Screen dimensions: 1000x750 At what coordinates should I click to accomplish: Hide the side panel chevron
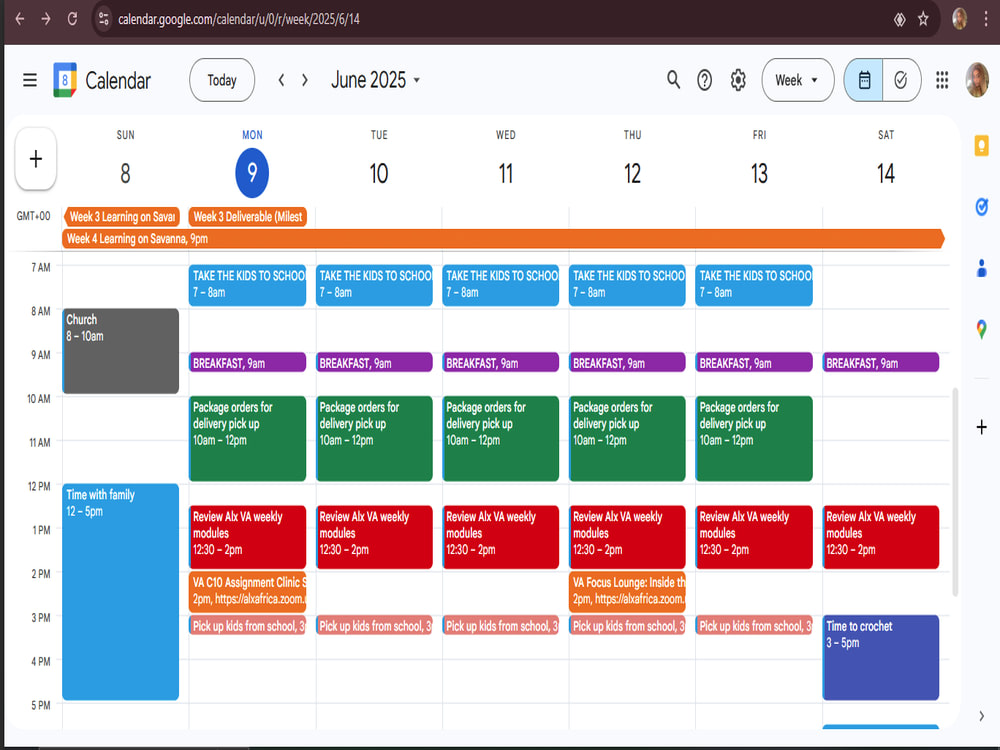(981, 716)
